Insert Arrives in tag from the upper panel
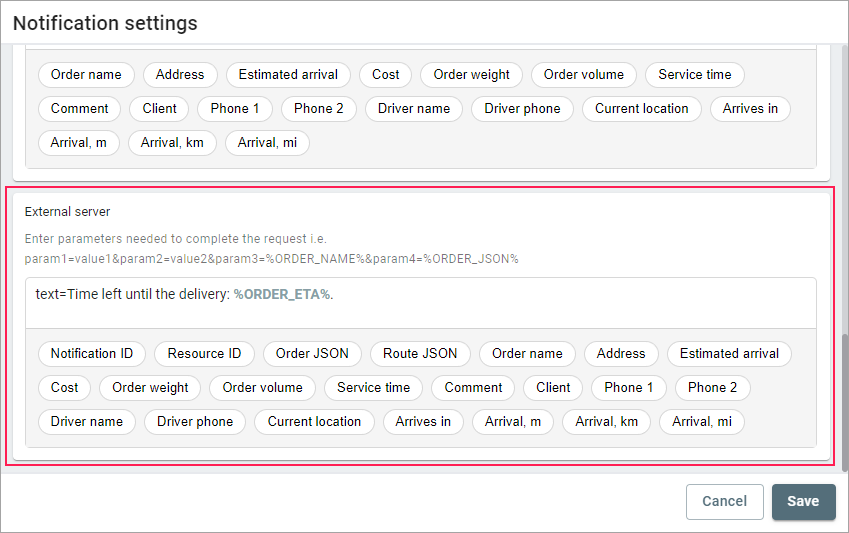The height and width of the screenshot is (533, 849). [750, 109]
